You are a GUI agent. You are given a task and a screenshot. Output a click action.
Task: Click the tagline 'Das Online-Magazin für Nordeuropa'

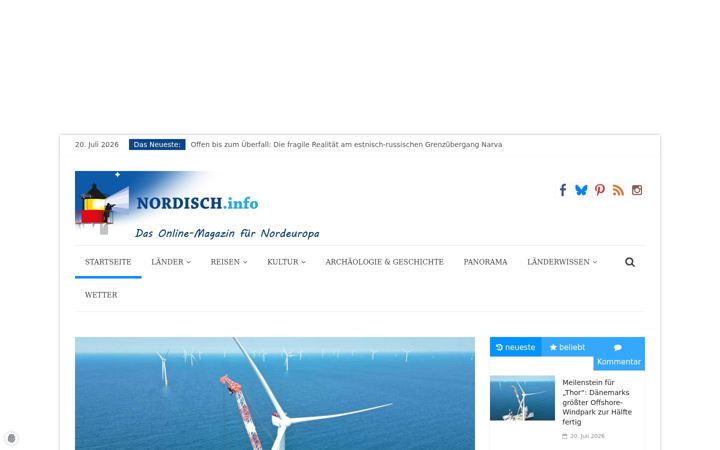[227, 233]
